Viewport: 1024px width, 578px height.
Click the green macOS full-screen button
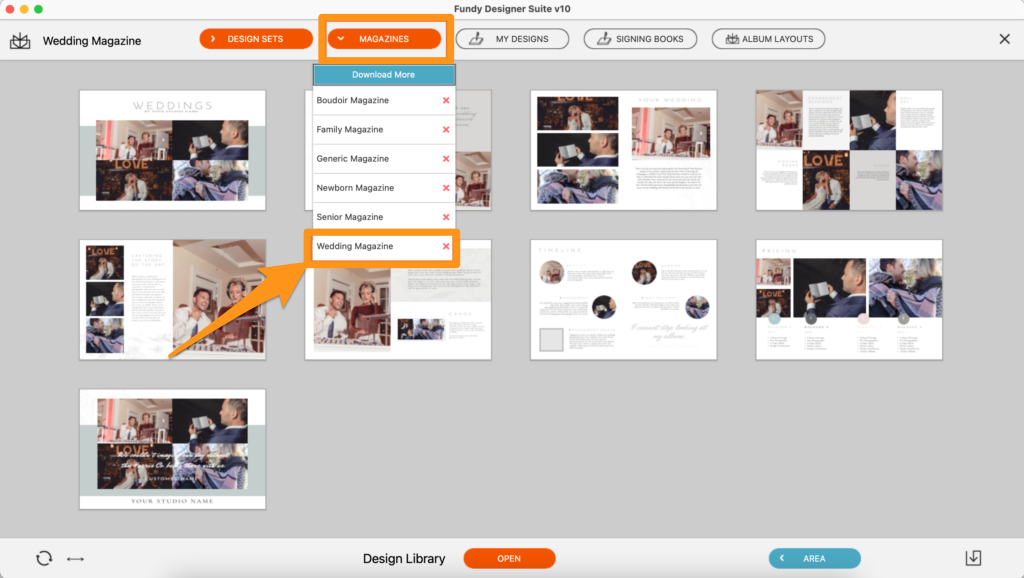[39, 9]
